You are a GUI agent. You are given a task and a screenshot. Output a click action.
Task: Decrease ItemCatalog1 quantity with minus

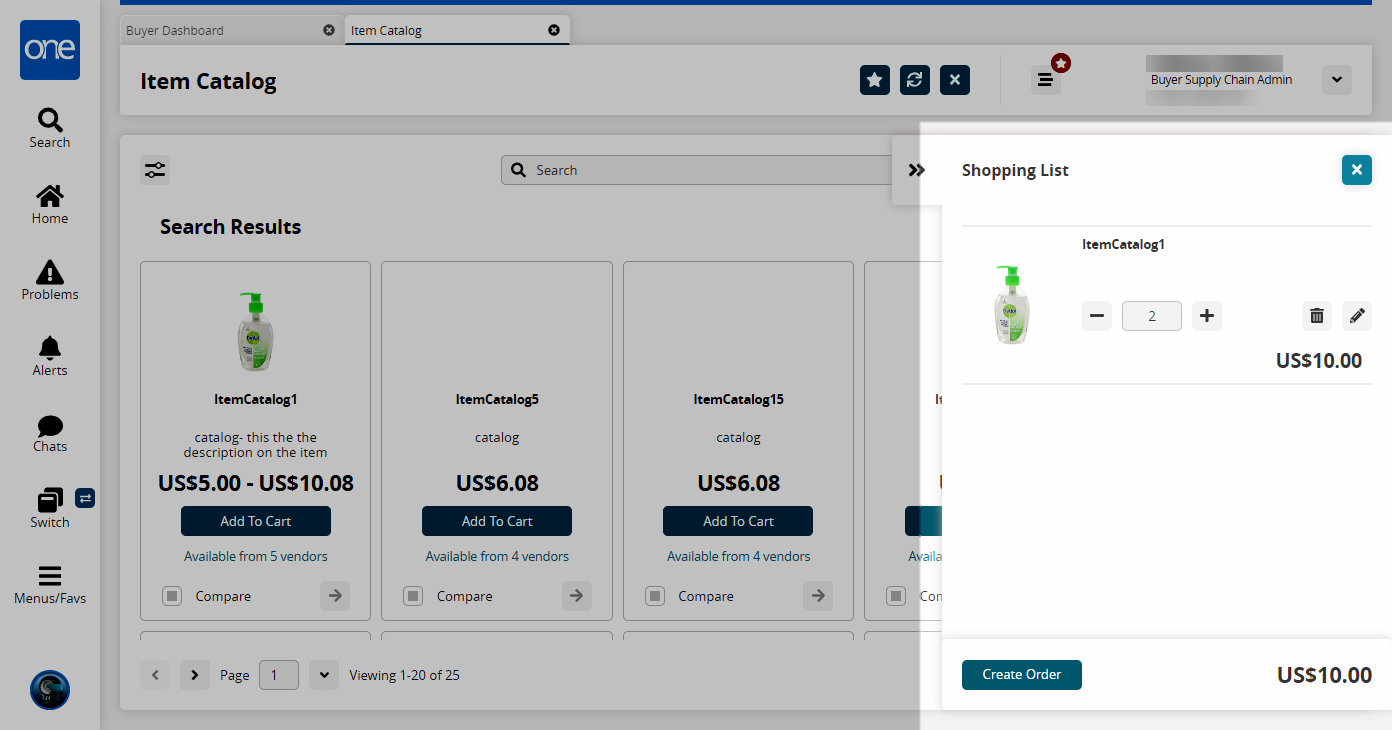tap(1097, 316)
